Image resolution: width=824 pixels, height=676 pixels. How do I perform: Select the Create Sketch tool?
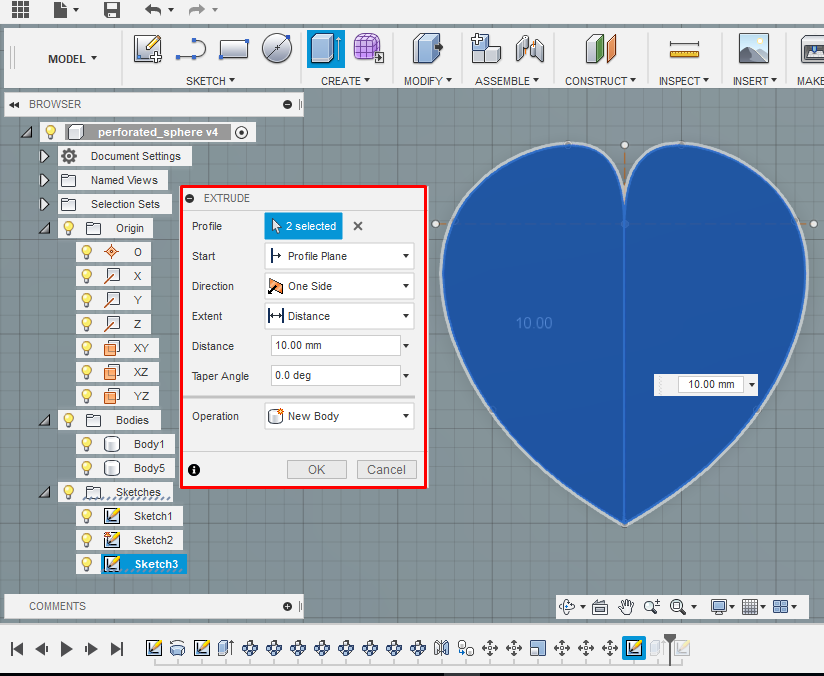(x=148, y=49)
